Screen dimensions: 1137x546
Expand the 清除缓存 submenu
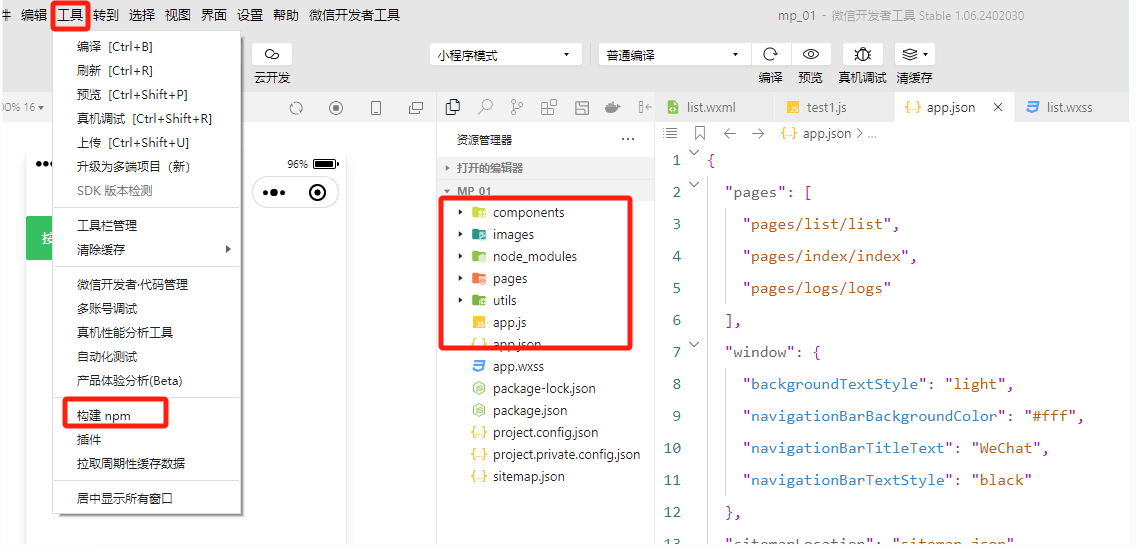pyautogui.click(x=146, y=249)
